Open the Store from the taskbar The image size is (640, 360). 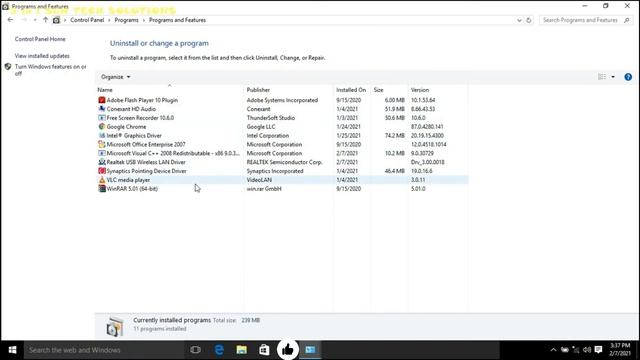point(264,350)
